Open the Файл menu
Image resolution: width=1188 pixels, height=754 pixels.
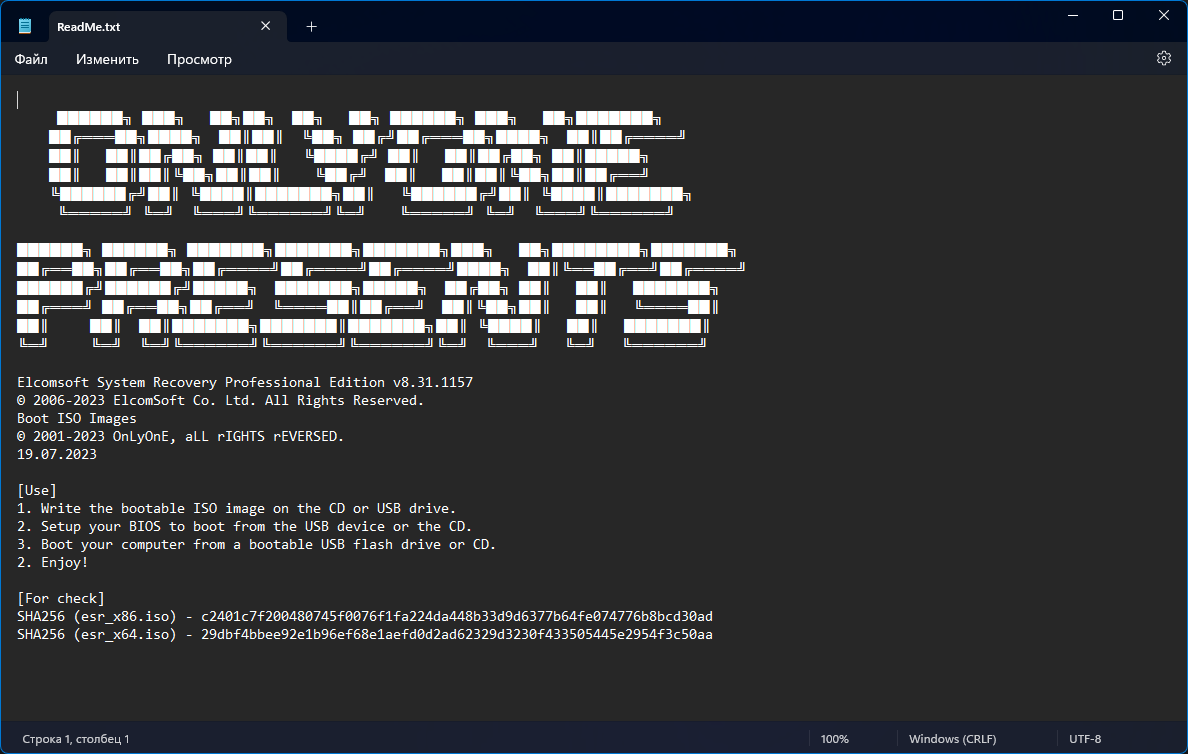pyautogui.click(x=31, y=59)
